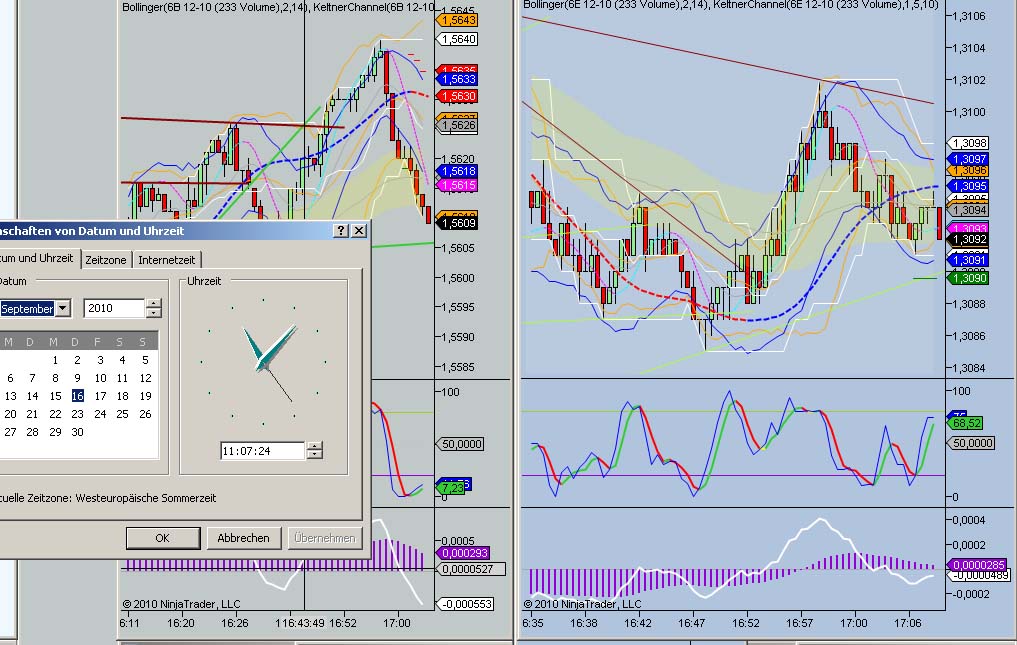Click the 0,0000285 purple marker on right chart
This screenshot has height=645, width=1017.
point(977,565)
